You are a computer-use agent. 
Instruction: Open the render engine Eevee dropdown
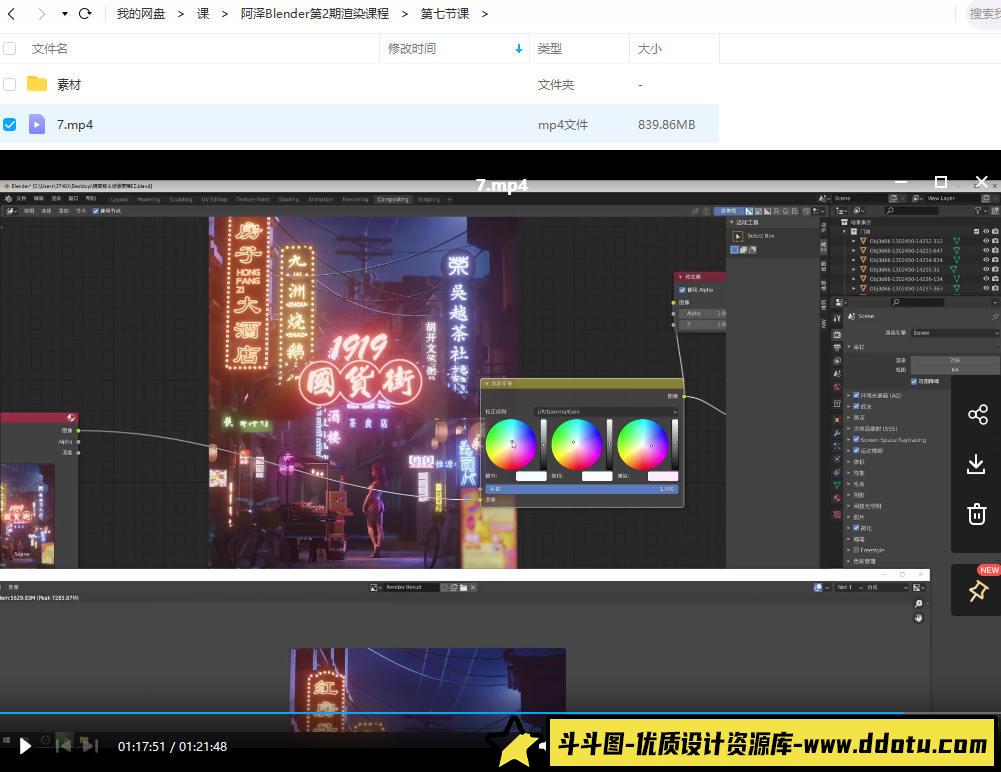955,333
